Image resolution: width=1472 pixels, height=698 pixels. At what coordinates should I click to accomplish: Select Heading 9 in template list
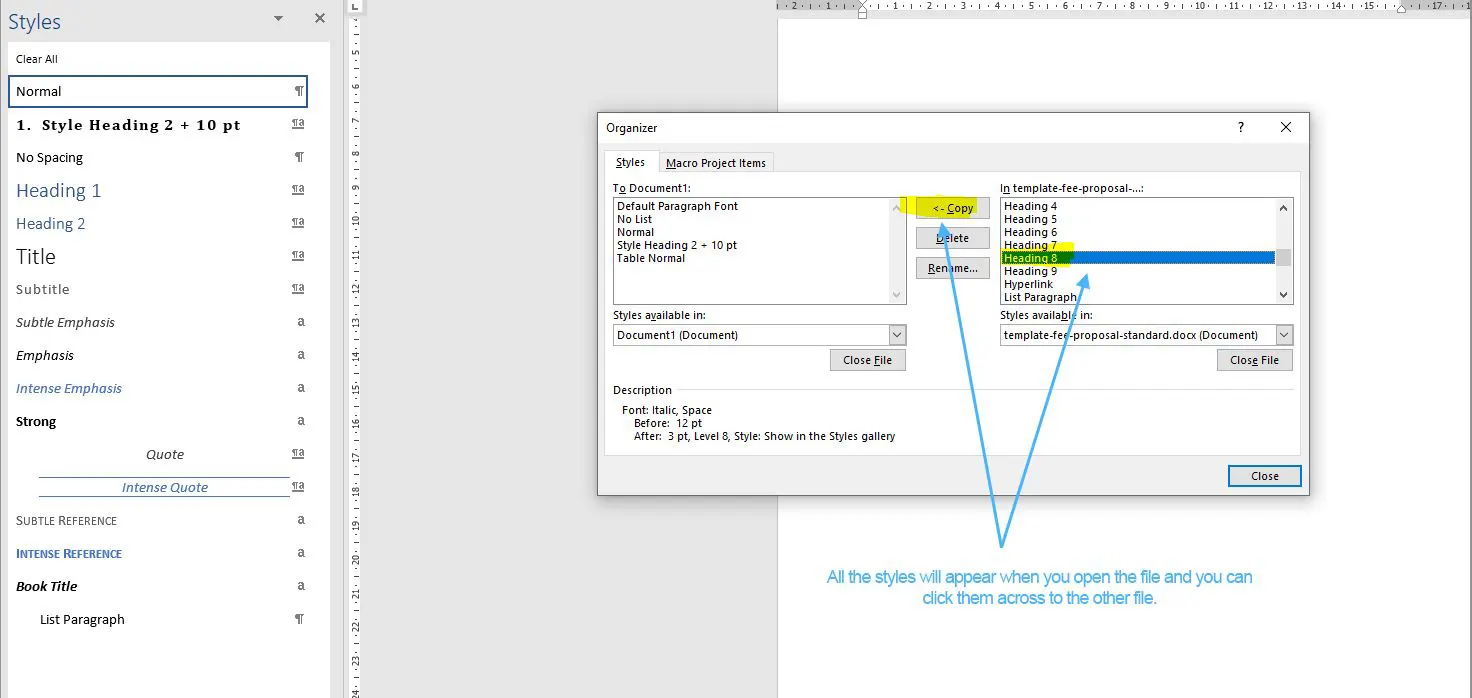click(x=1030, y=271)
